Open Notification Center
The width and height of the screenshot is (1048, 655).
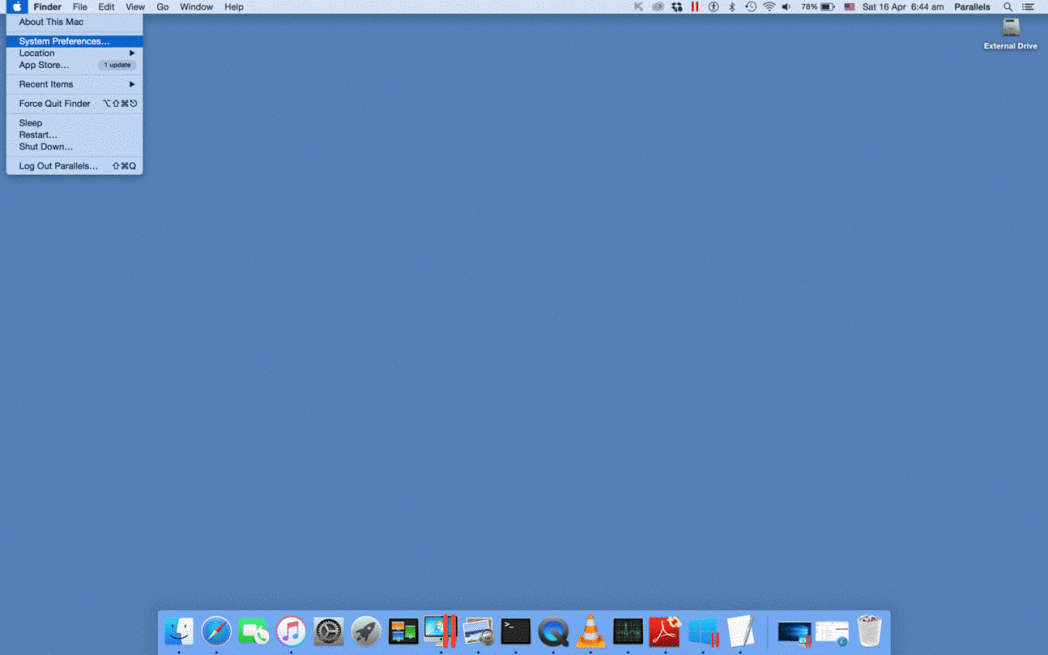pyautogui.click(x=1028, y=7)
